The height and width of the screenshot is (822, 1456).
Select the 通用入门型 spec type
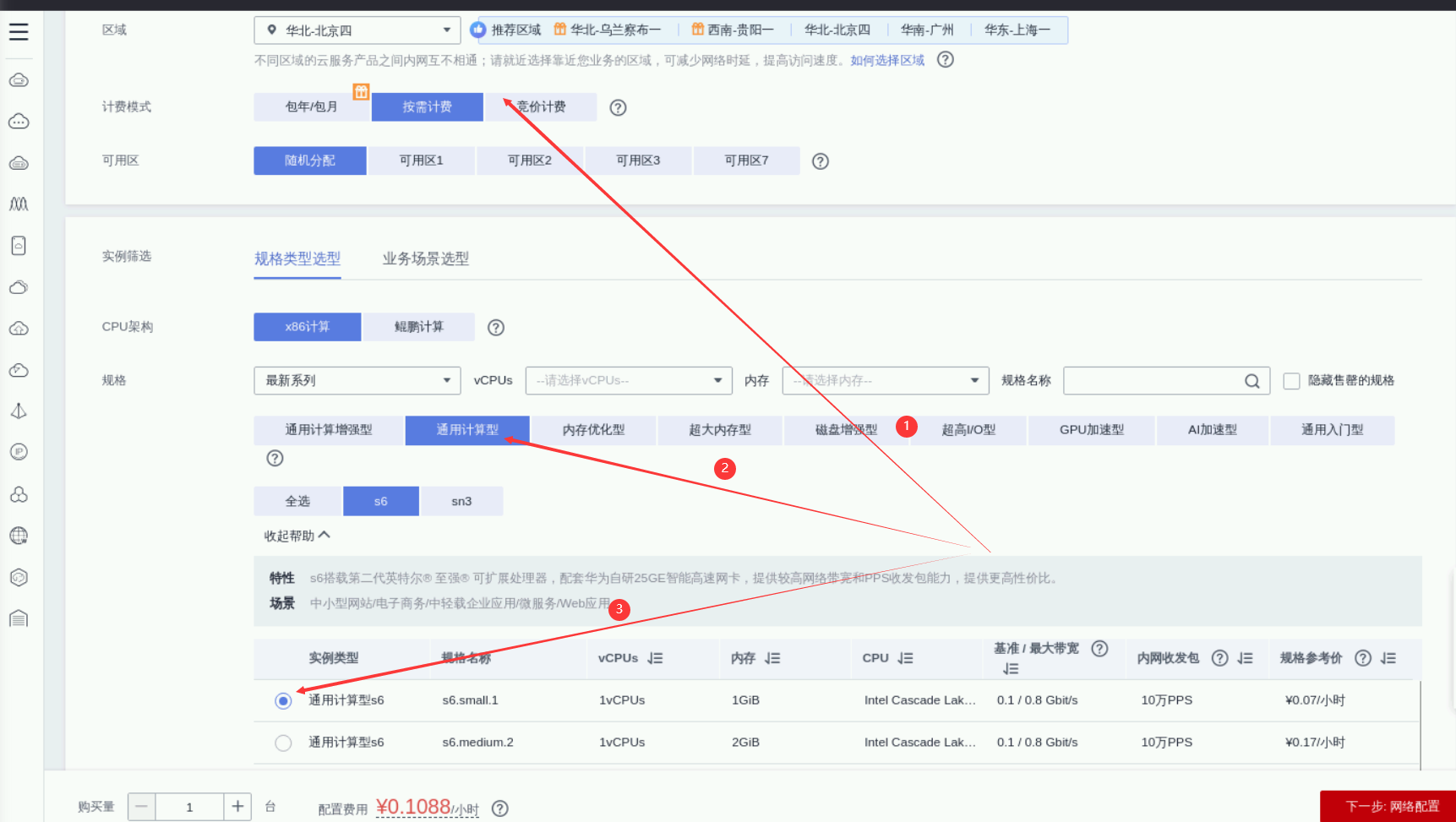(1332, 430)
